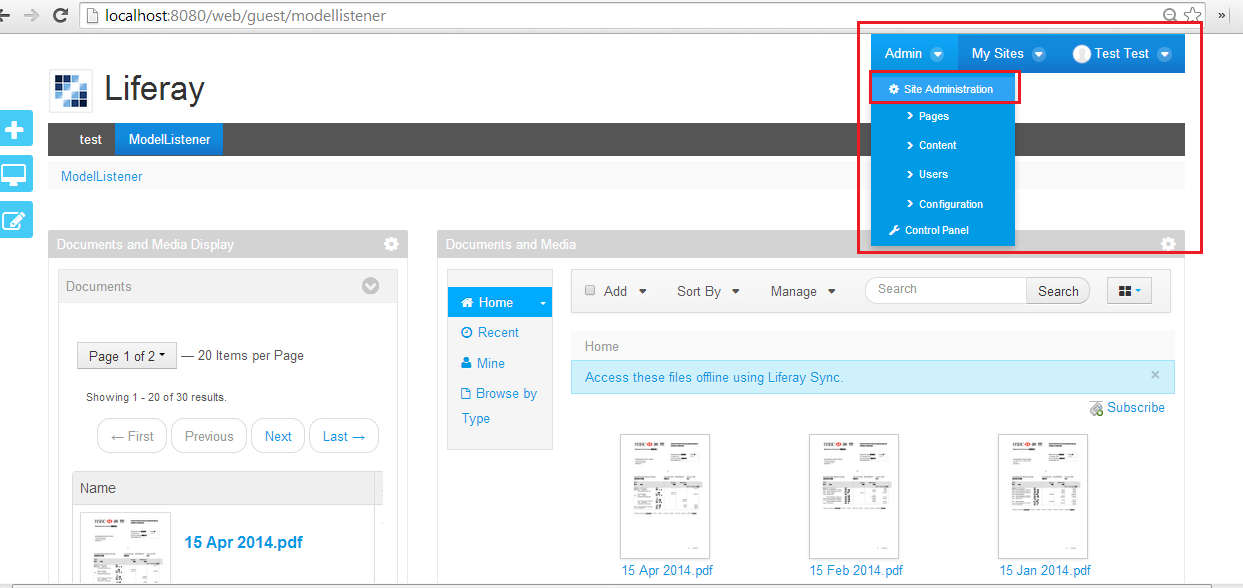The width and height of the screenshot is (1243, 588).
Task: Open the Manage dropdown
Action: tap(803, 291)
